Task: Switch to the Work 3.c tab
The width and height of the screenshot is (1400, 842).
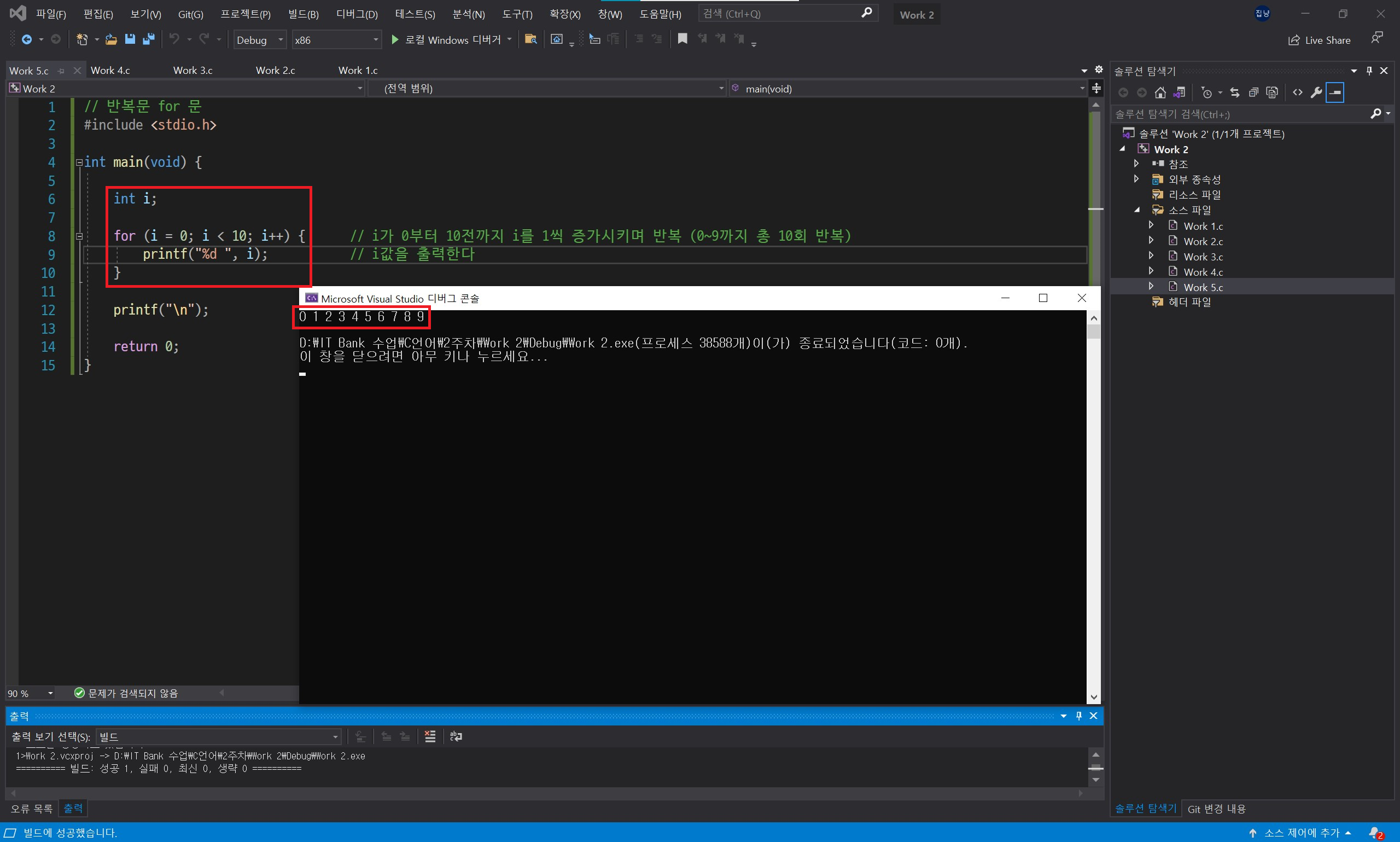Action: click(x=193, y=71)
